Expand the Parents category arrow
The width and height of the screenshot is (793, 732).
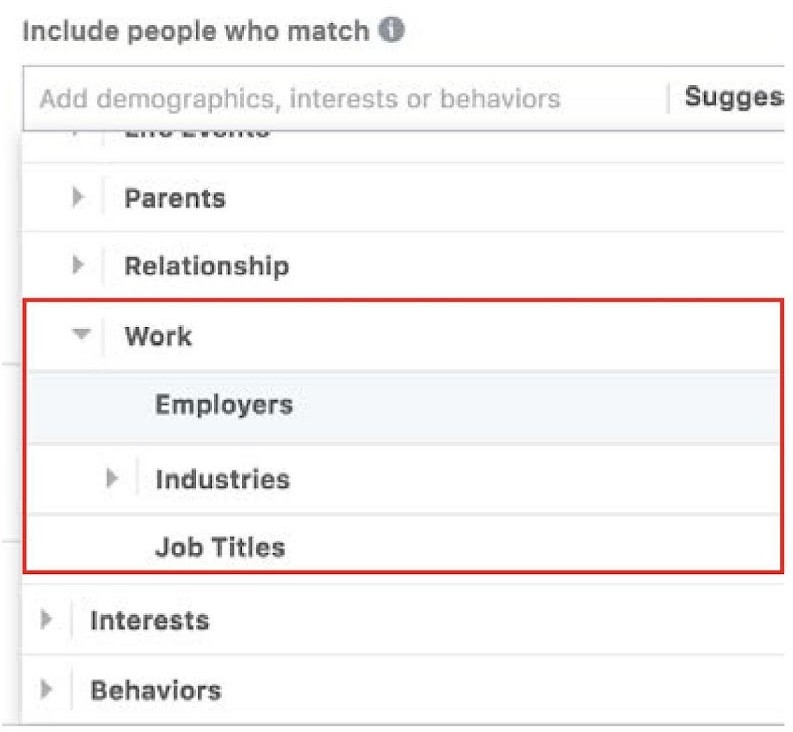(x=79, y=198)
